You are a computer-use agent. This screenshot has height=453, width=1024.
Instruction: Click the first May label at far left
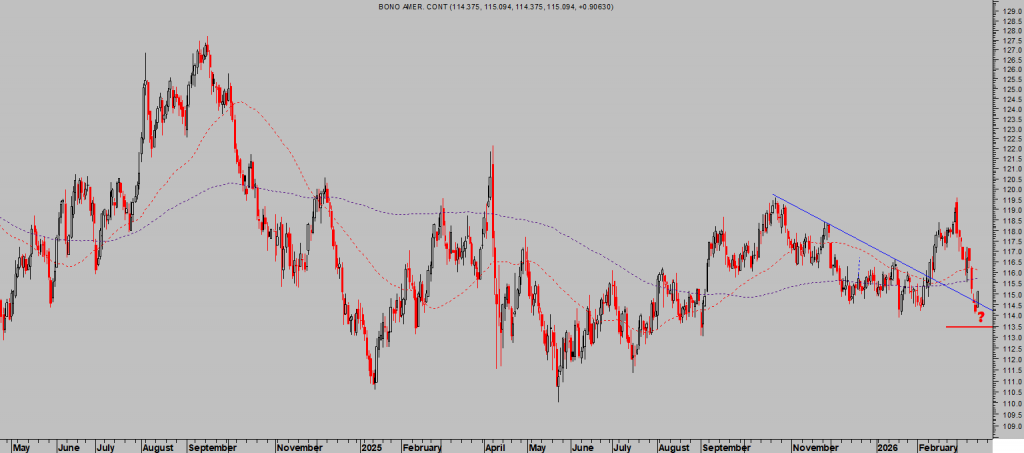point(21,447)
